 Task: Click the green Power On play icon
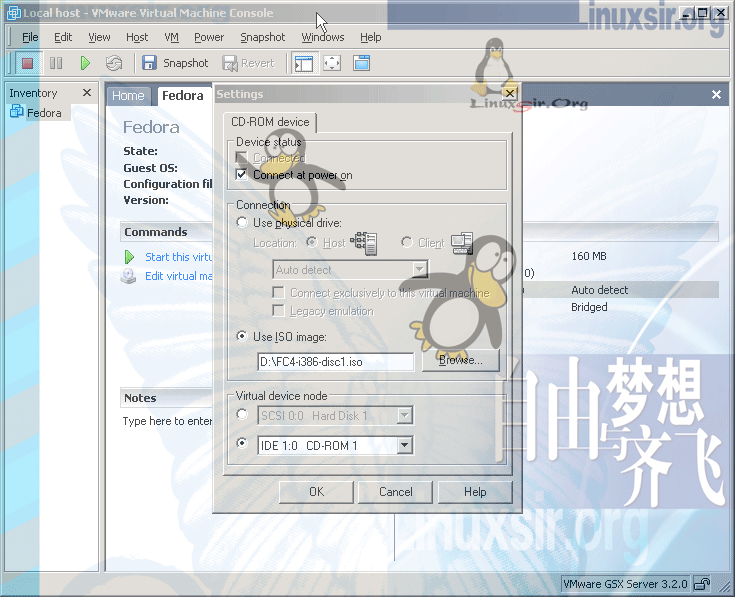(x=85, y=63)
